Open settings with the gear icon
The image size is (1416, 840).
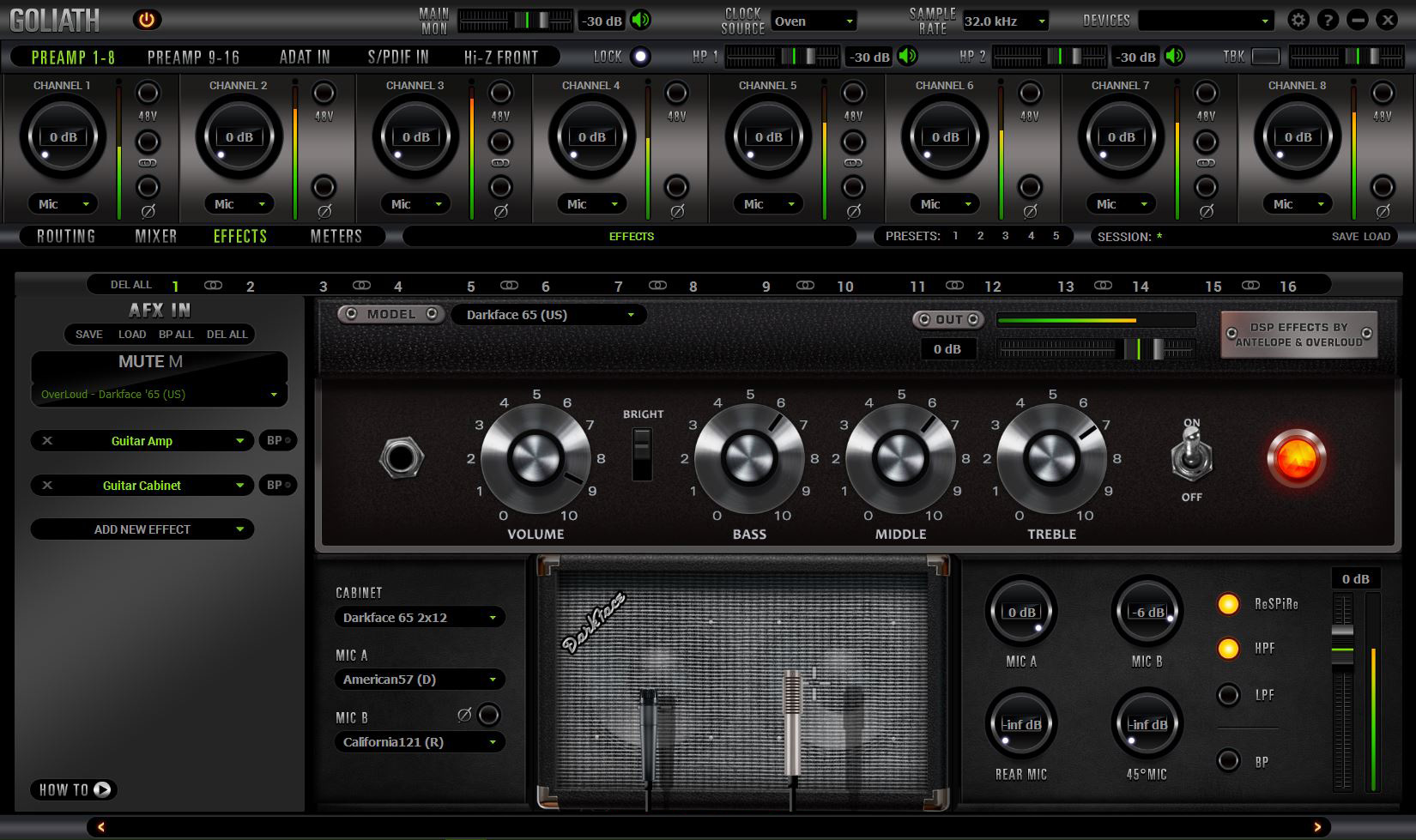(1298, 20)
